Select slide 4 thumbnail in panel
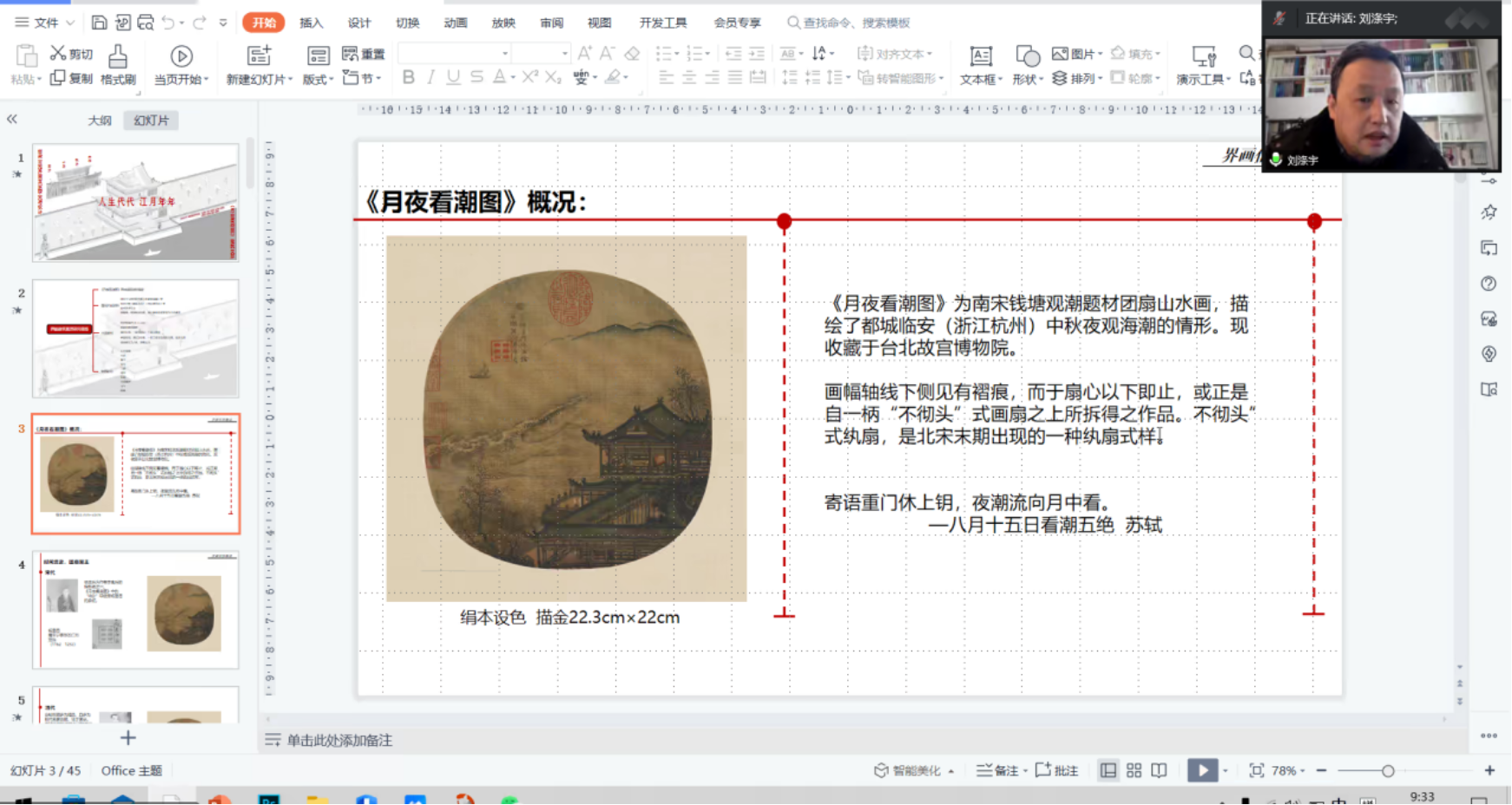The height and width of the screenshot is (805, 1512). pyautogui.click(x=135, y=611)
